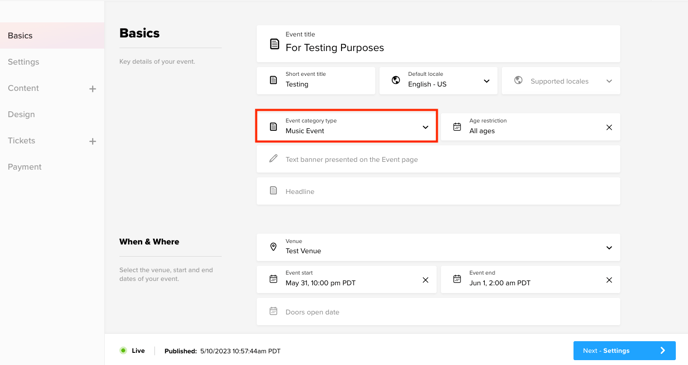Open Tickets in the sidebar
The width and height of the screenshot is (688, 365).
21,141
